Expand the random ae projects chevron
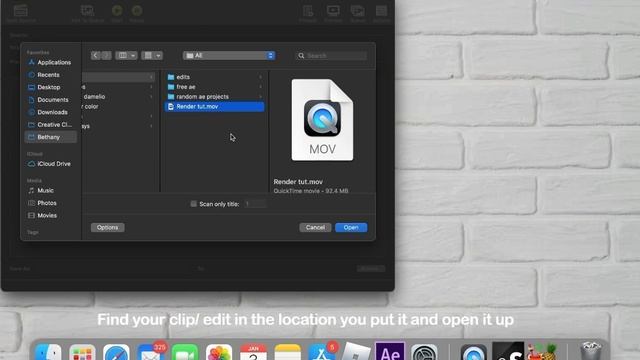 pyautogui.click(x=260, y=97)
